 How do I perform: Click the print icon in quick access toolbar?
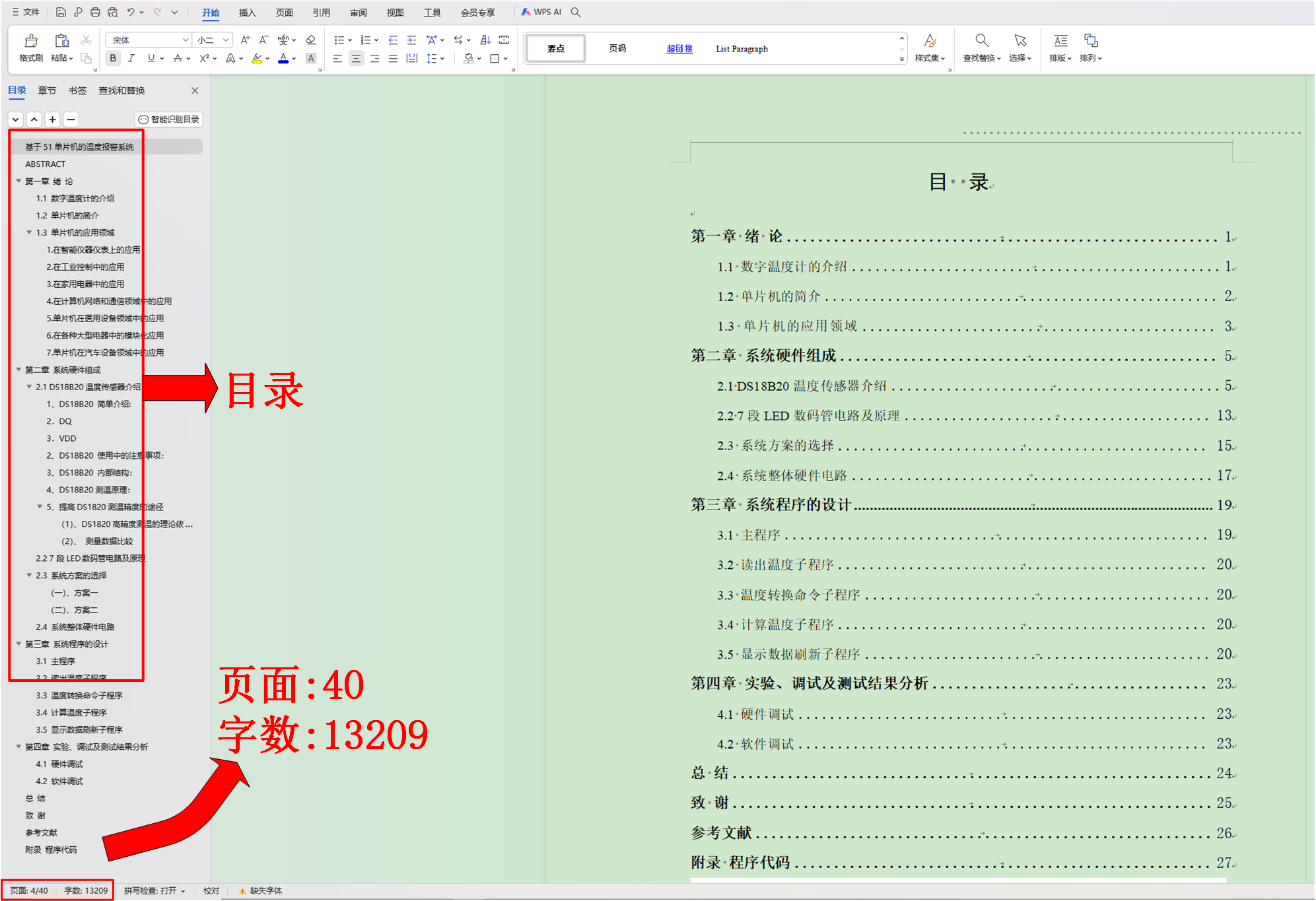pyautogui.click(x=95, y=12)
